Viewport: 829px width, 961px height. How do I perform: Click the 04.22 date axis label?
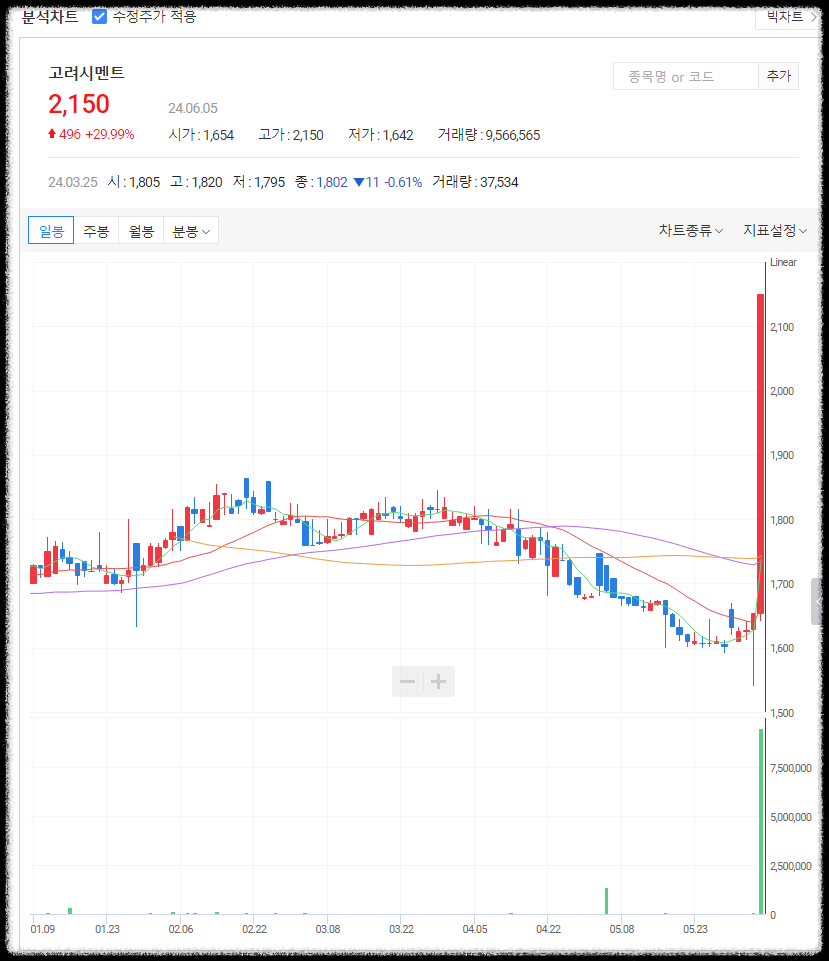pos(548,929)
